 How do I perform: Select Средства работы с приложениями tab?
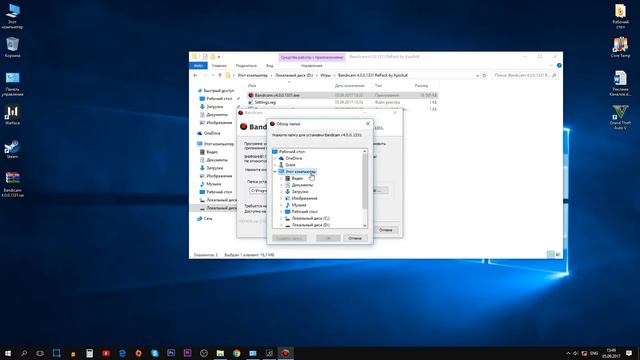312,57
